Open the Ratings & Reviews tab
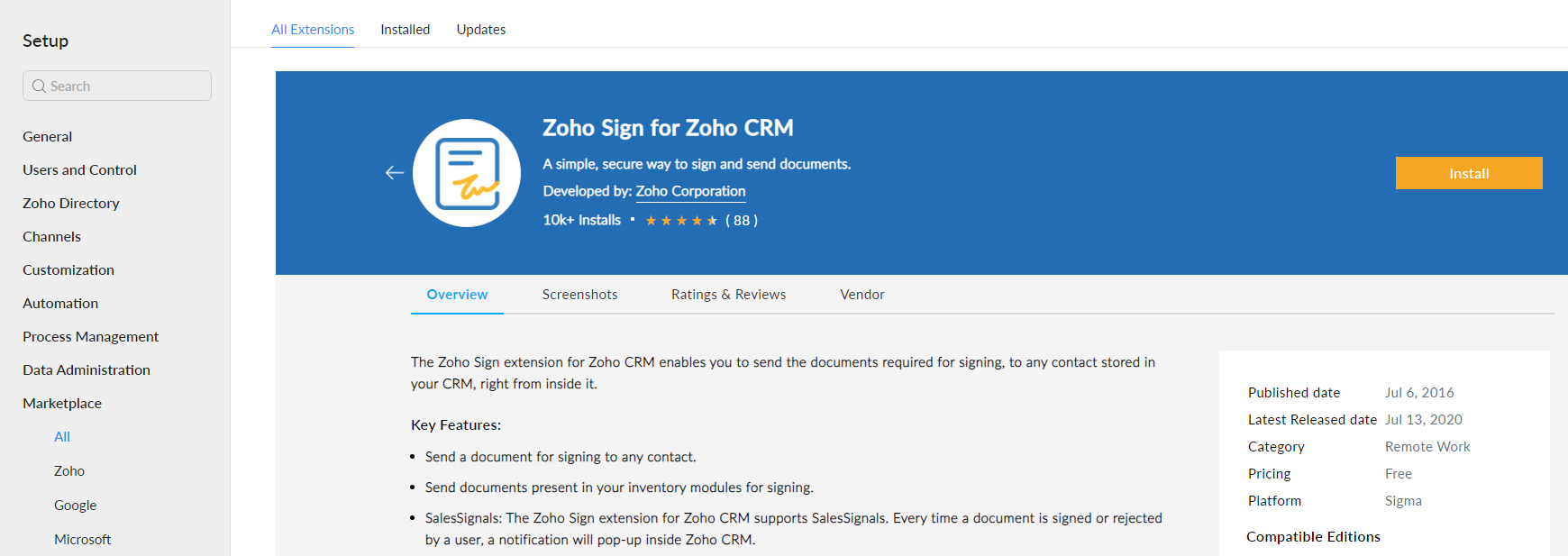Screen dimensions: 1568x556 tap(728, 295)
